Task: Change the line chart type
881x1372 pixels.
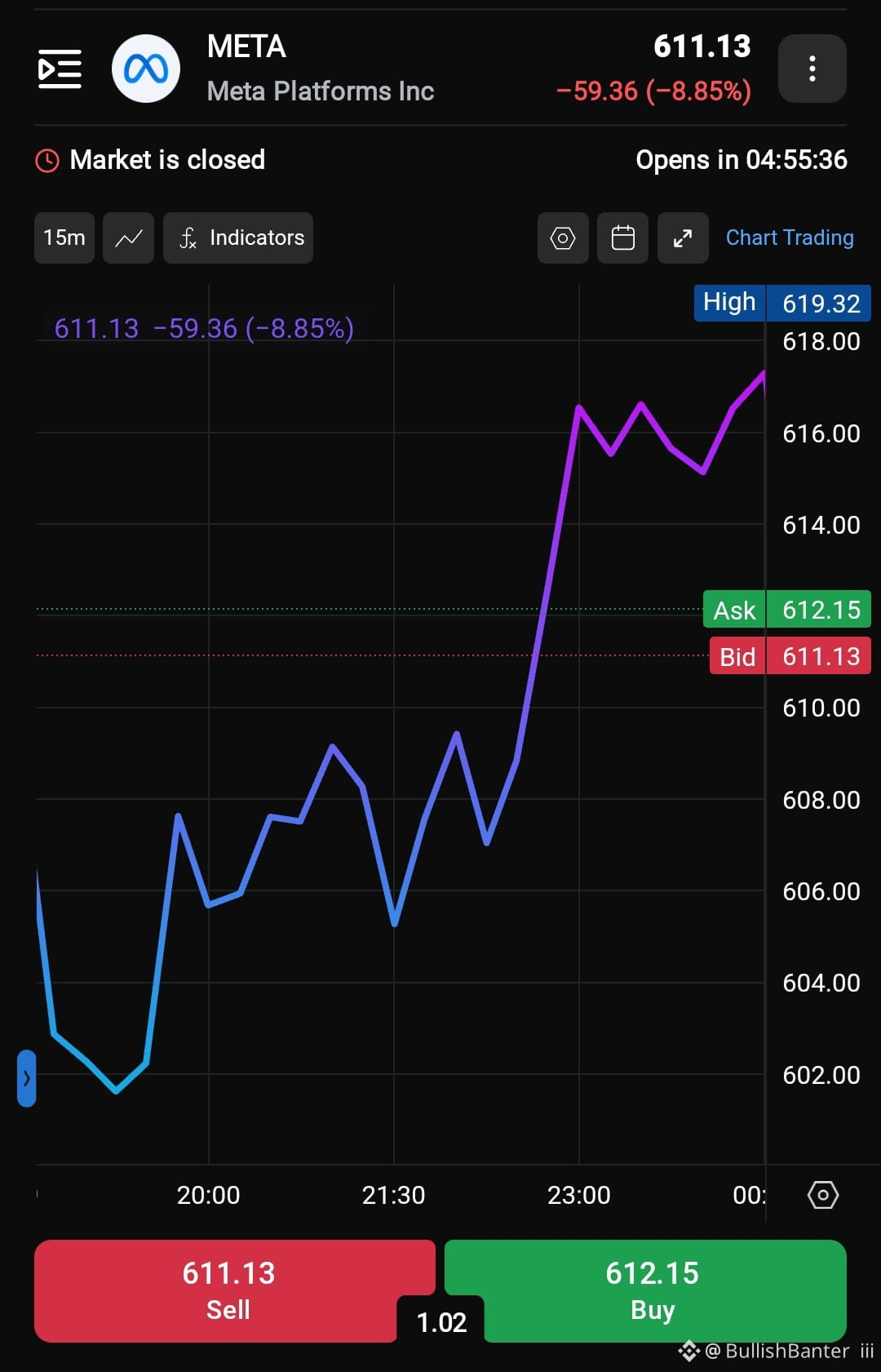Action: [x=128, y=238]
